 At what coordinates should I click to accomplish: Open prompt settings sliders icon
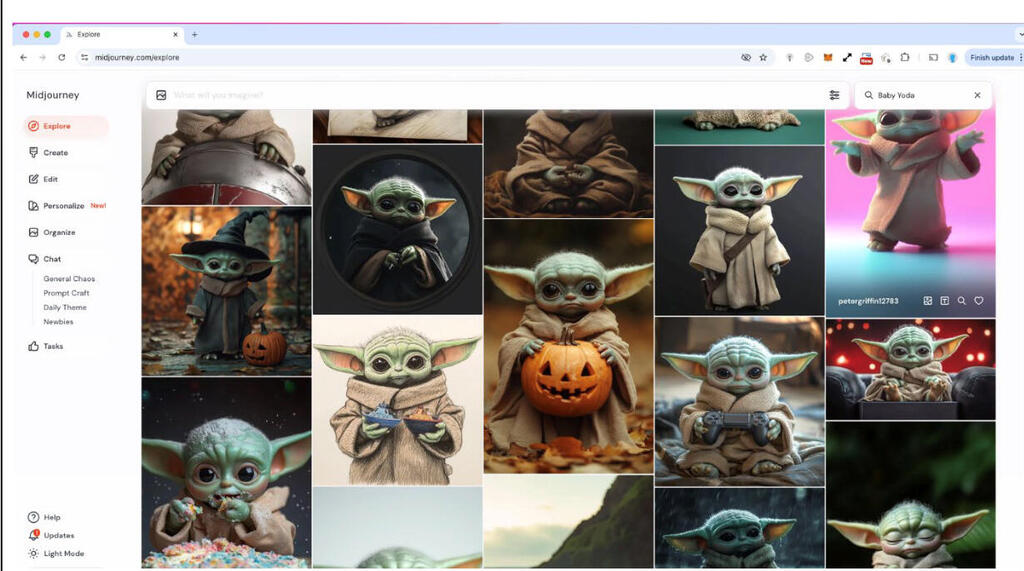[x=834, y=95]
